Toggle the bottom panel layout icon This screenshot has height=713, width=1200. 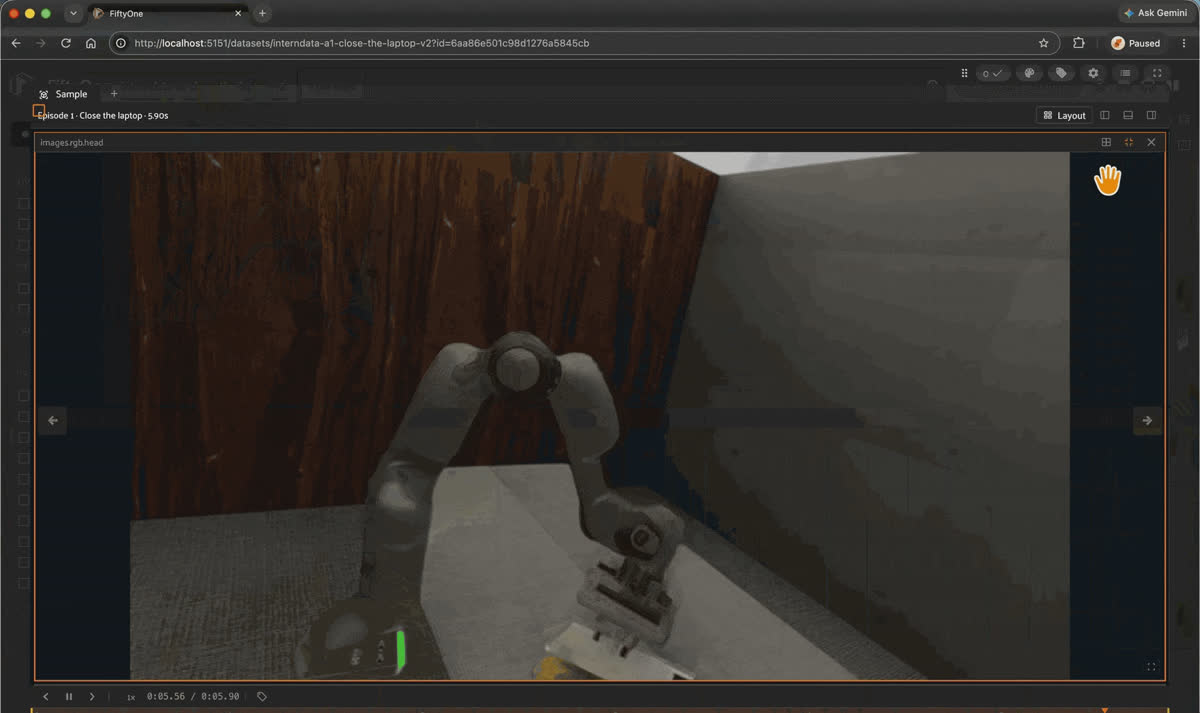click(x=1128, y=115)
